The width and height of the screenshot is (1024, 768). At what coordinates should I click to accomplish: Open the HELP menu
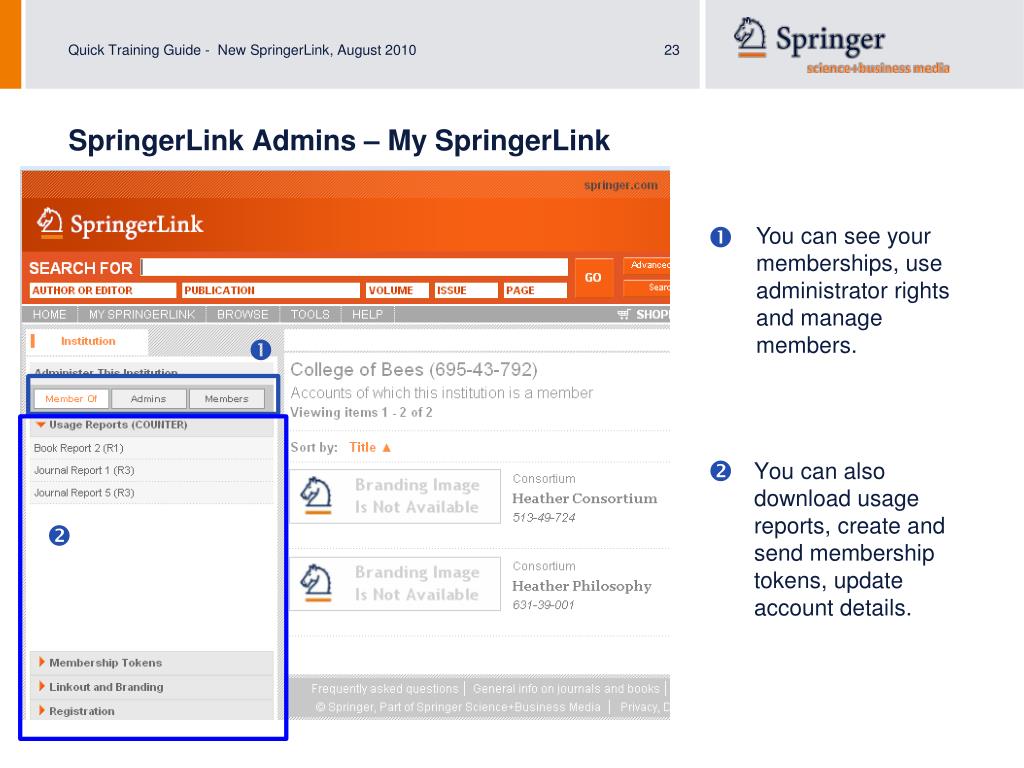point(367,315)
